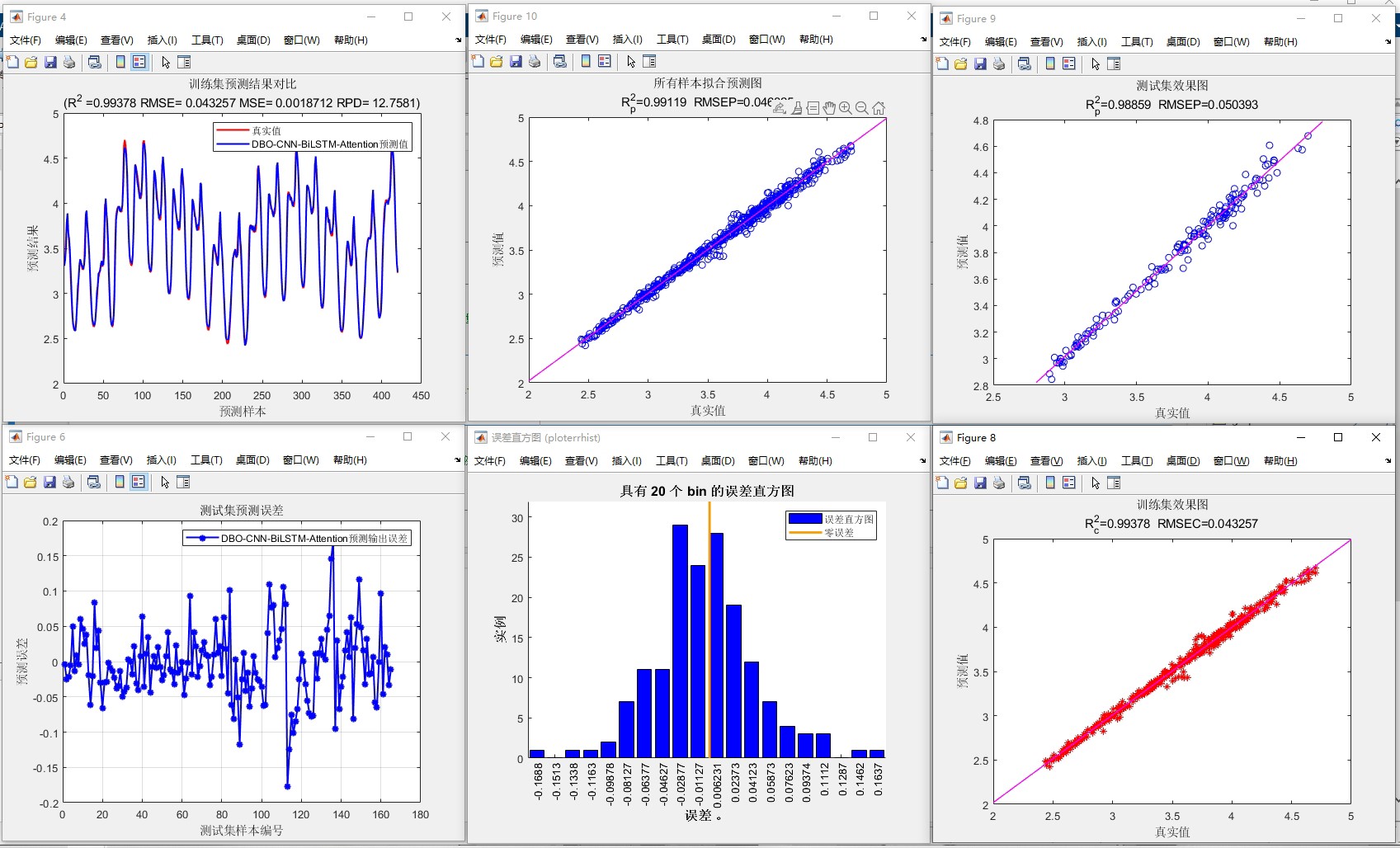Click New Figure icon in Figure 6
The width and height of the screenshot is (1400, 848).
point(12,482)
